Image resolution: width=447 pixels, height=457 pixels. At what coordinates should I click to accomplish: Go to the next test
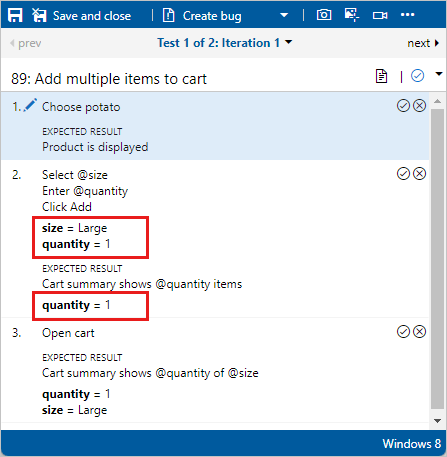(423, 43)
